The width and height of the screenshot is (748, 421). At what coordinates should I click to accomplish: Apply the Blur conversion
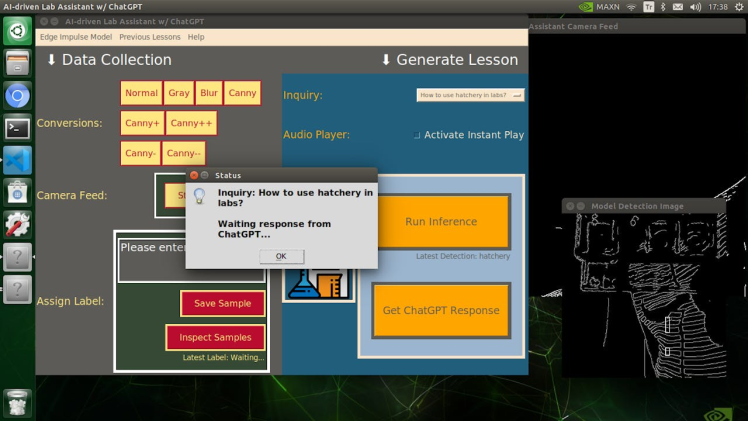209,93
